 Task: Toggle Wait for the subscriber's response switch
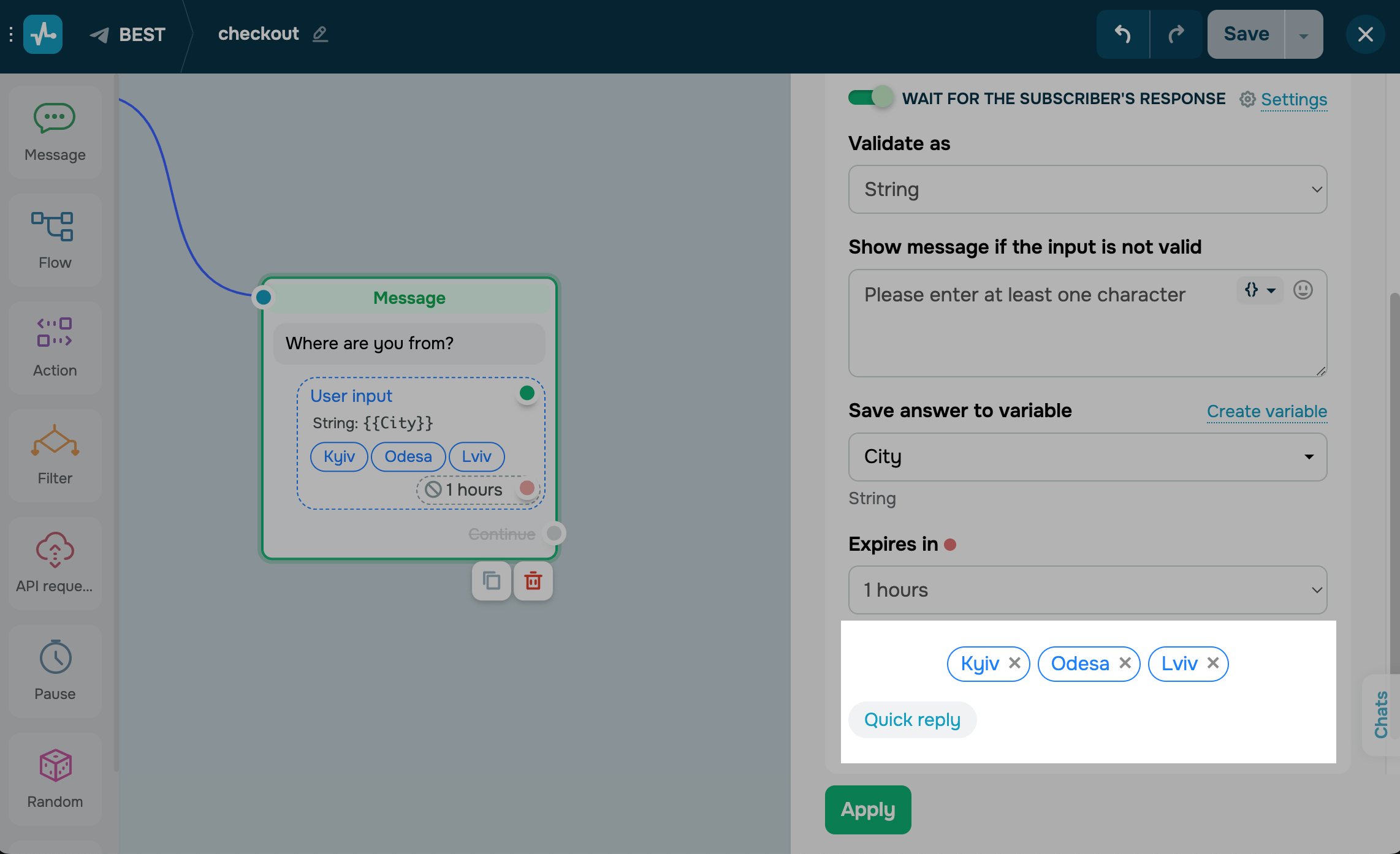point(870,97)
